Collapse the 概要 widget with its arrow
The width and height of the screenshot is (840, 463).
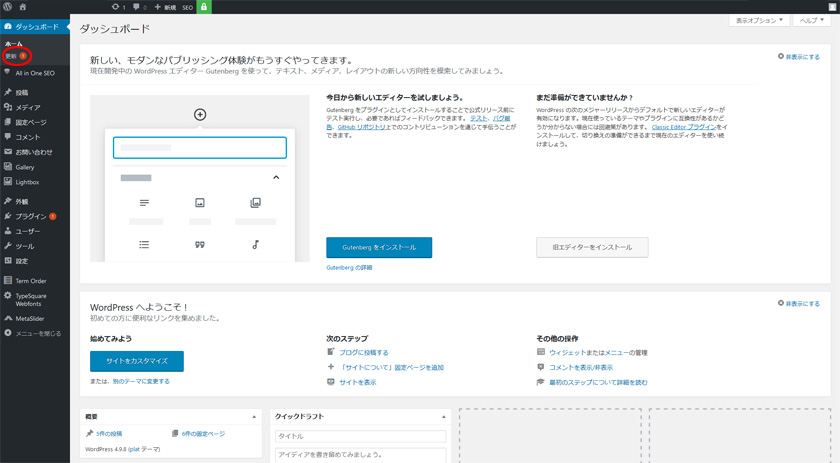tap(254, 417)
